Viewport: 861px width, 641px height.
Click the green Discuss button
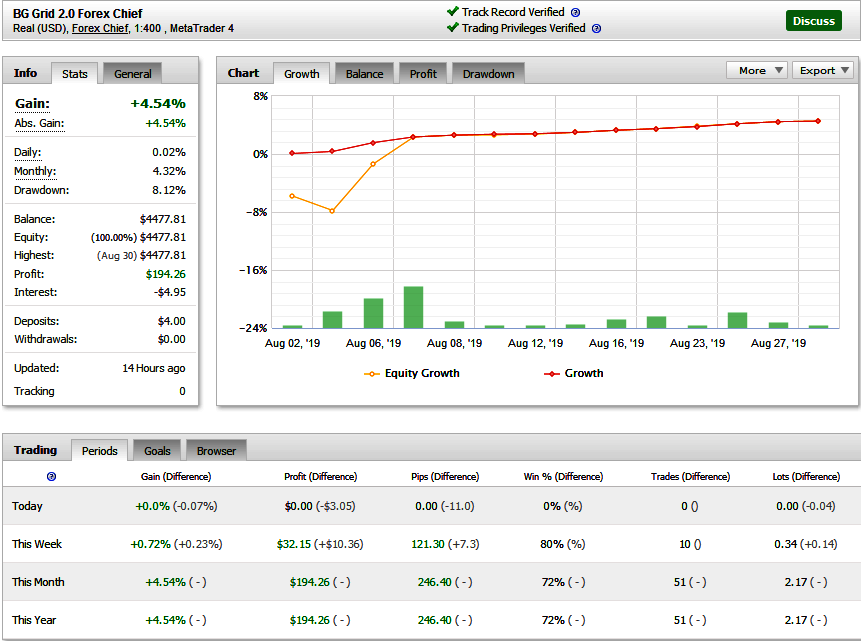(813, 21)
